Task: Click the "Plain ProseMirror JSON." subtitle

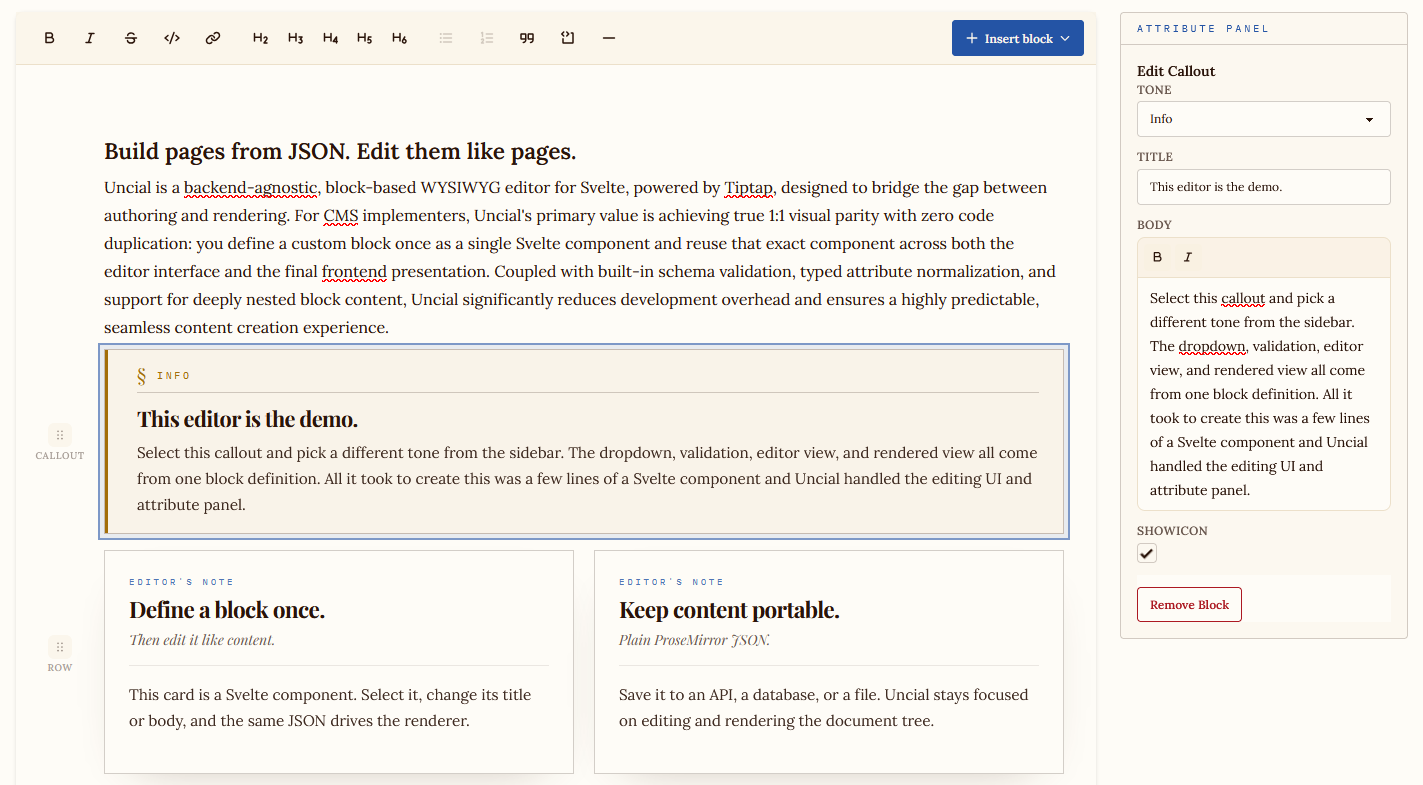Action: point(694,640)
